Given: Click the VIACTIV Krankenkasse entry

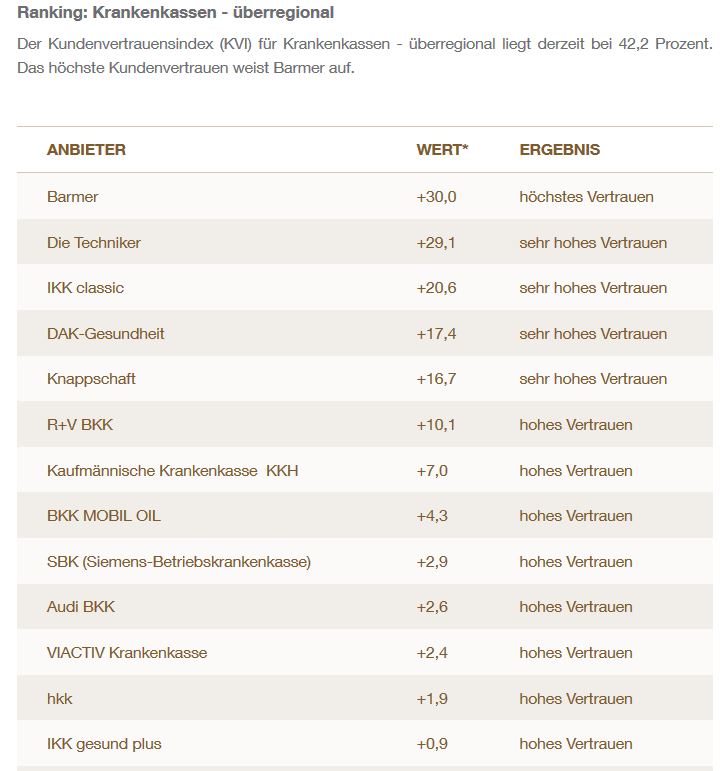Looking at the screenshot, I should [127, 653].
